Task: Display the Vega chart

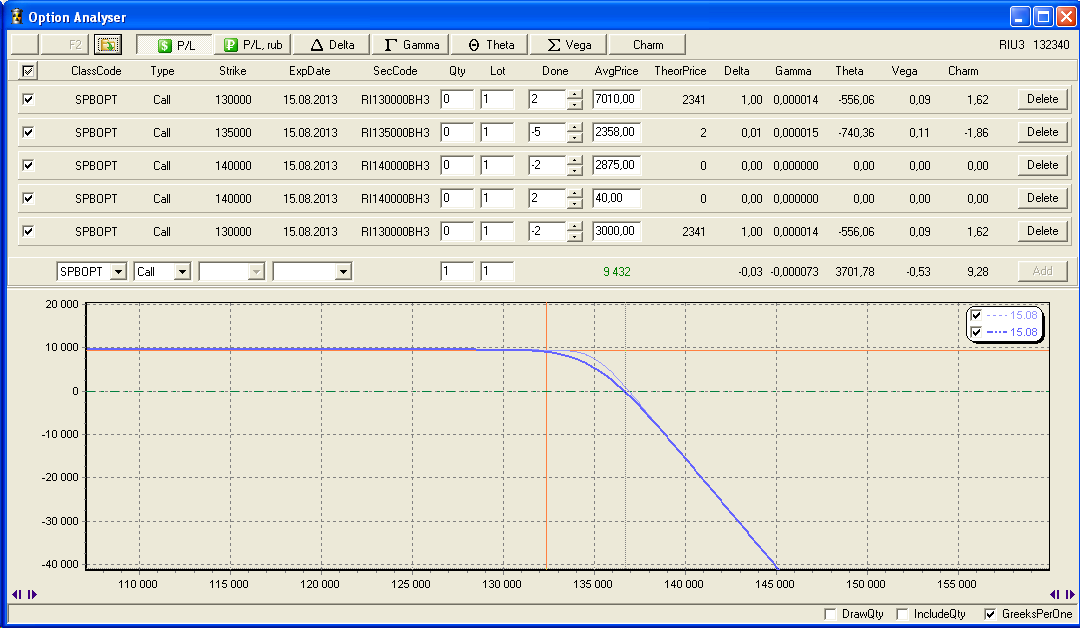Action: [x=568, y=44]
